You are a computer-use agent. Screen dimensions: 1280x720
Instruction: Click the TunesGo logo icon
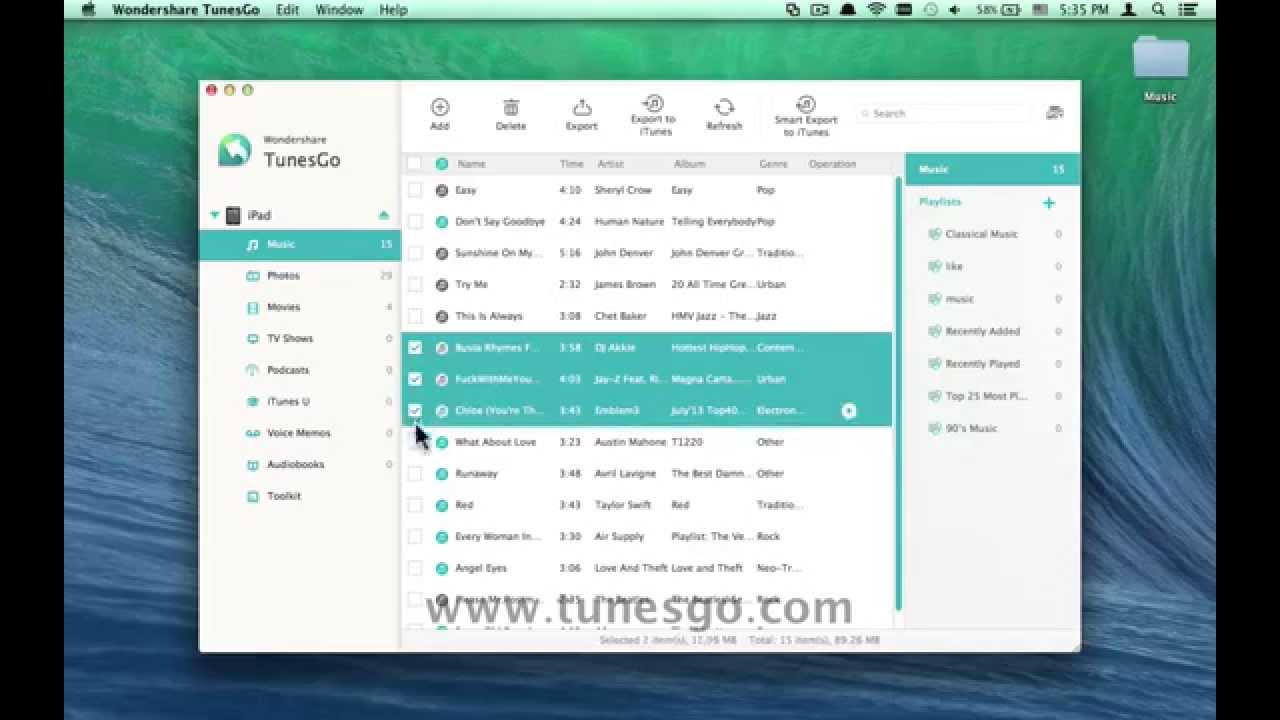point(235,150)
